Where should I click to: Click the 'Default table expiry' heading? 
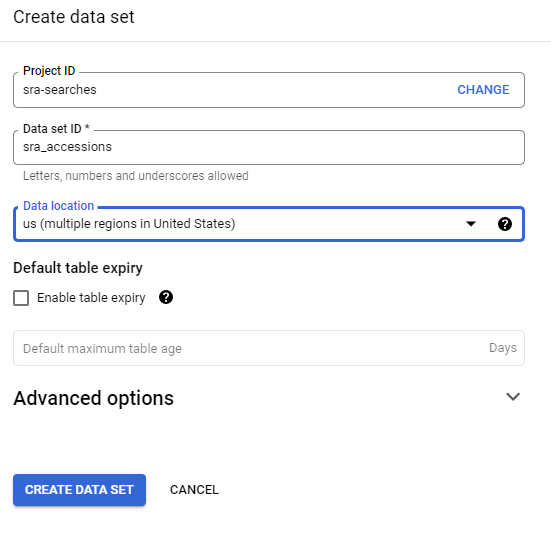[78, 268]
